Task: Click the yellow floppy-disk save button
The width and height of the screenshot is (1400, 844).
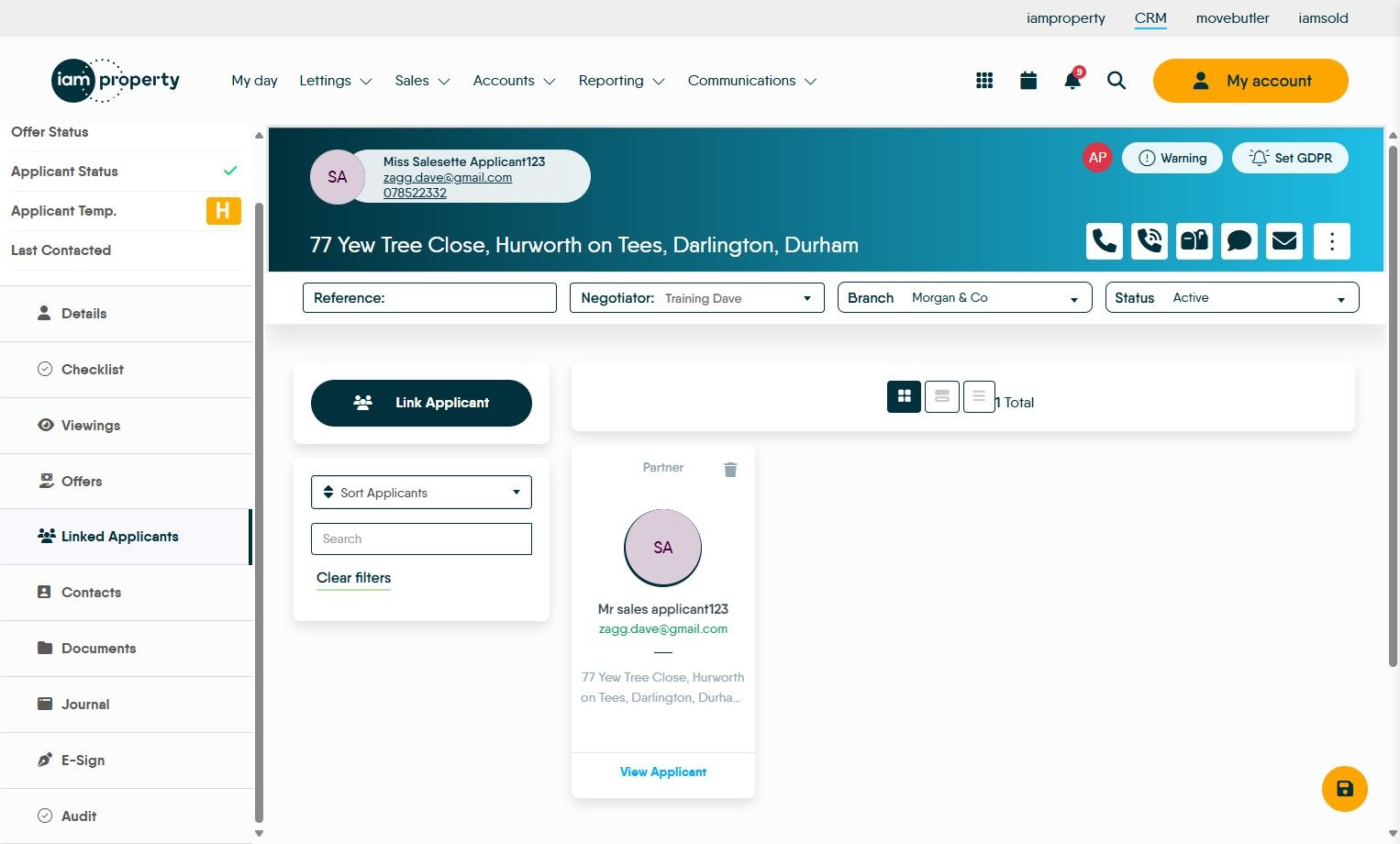Action: [1345, 789]
